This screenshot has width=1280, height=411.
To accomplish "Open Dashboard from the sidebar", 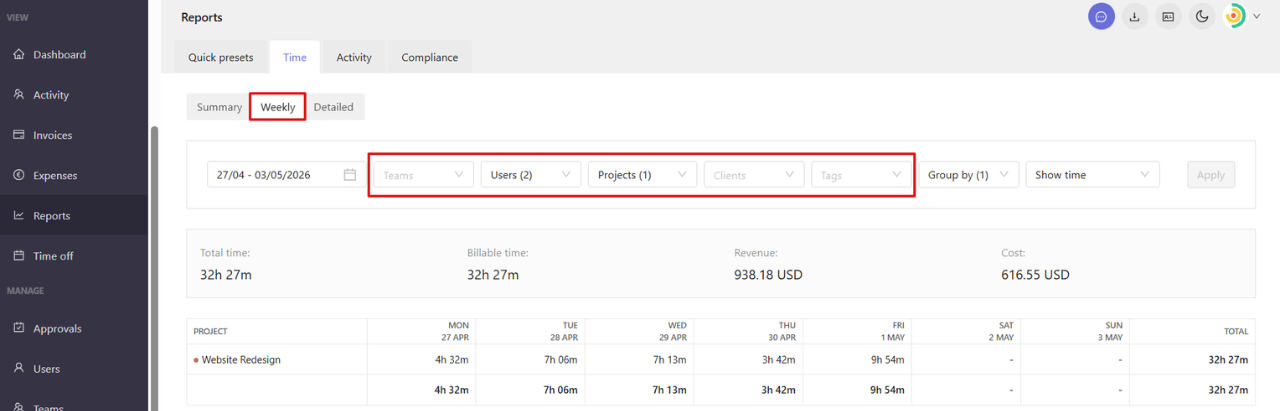I will pyautogui.click(x=59, y=55).
